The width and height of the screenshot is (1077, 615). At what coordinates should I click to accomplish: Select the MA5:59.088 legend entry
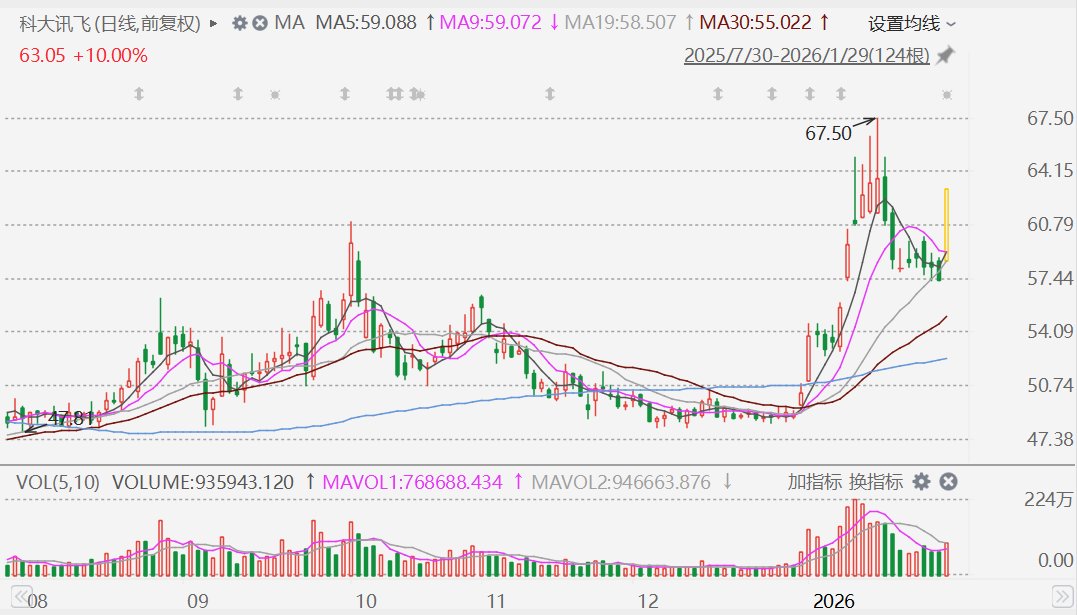(x=374, y=23)
